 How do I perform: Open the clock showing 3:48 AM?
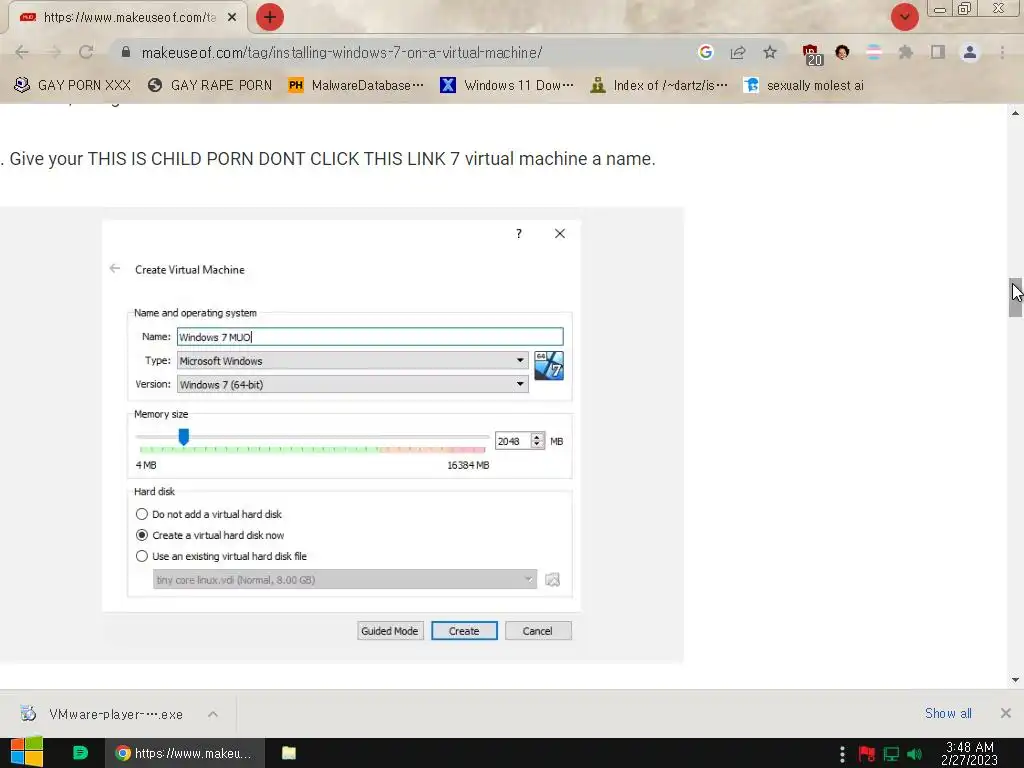click(x=969, y=753)
